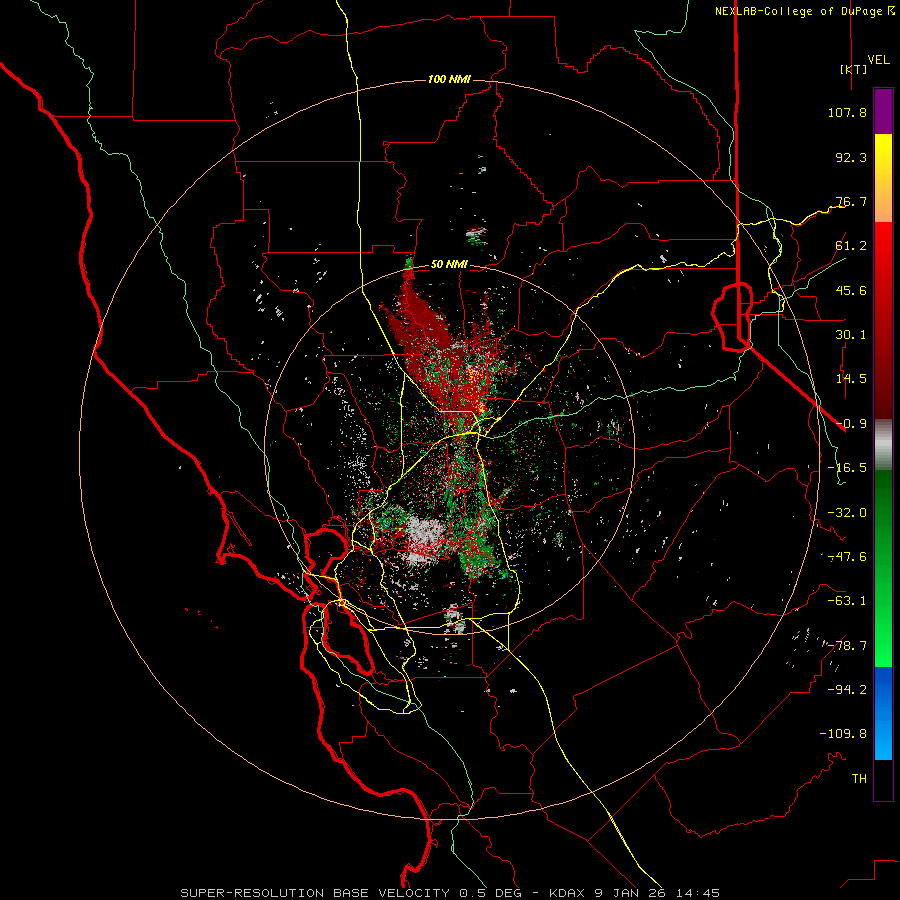Click the [KT] units label
This screenshot has width=900, height=900.
pos(854,69)
